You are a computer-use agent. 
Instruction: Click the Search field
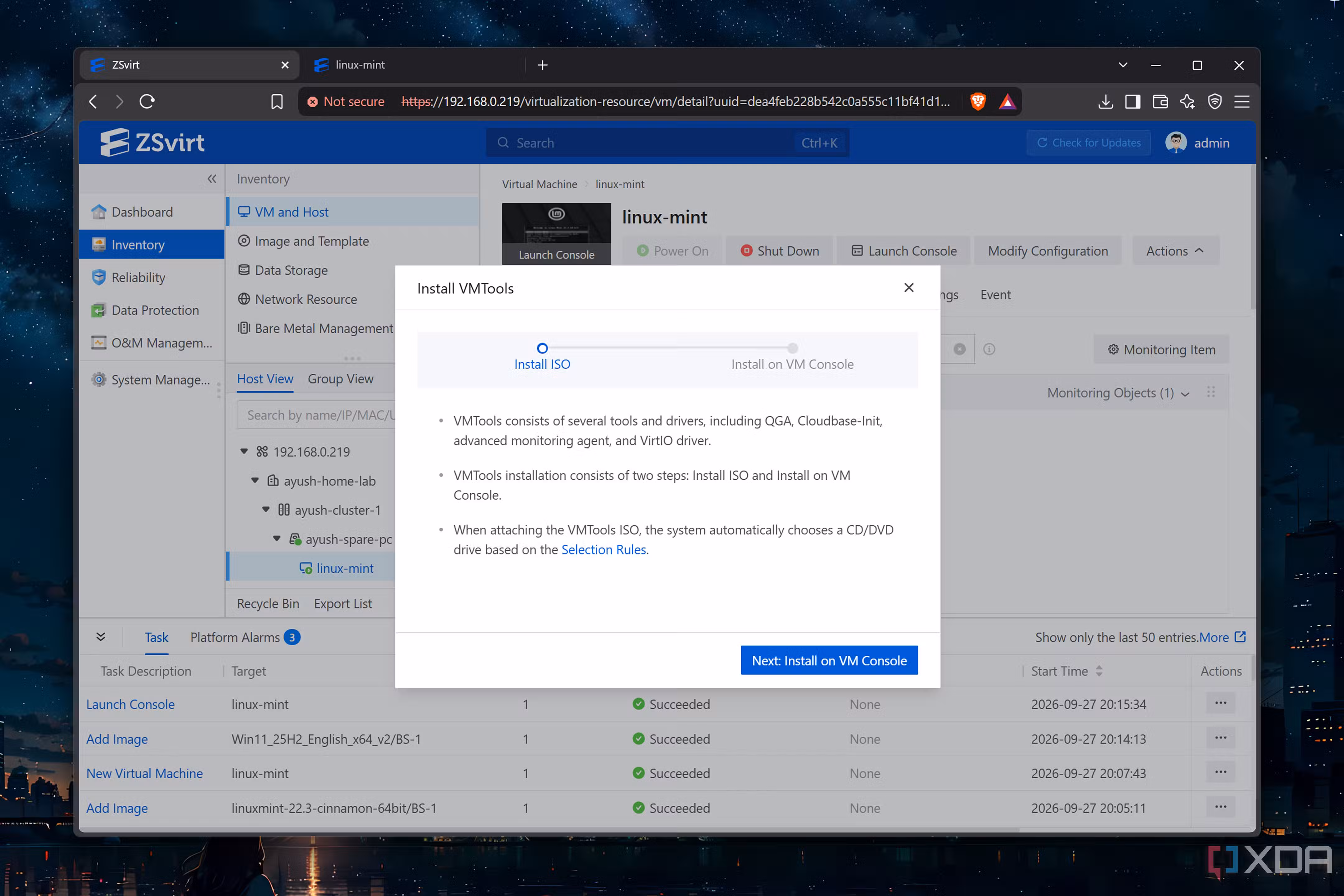667,142
